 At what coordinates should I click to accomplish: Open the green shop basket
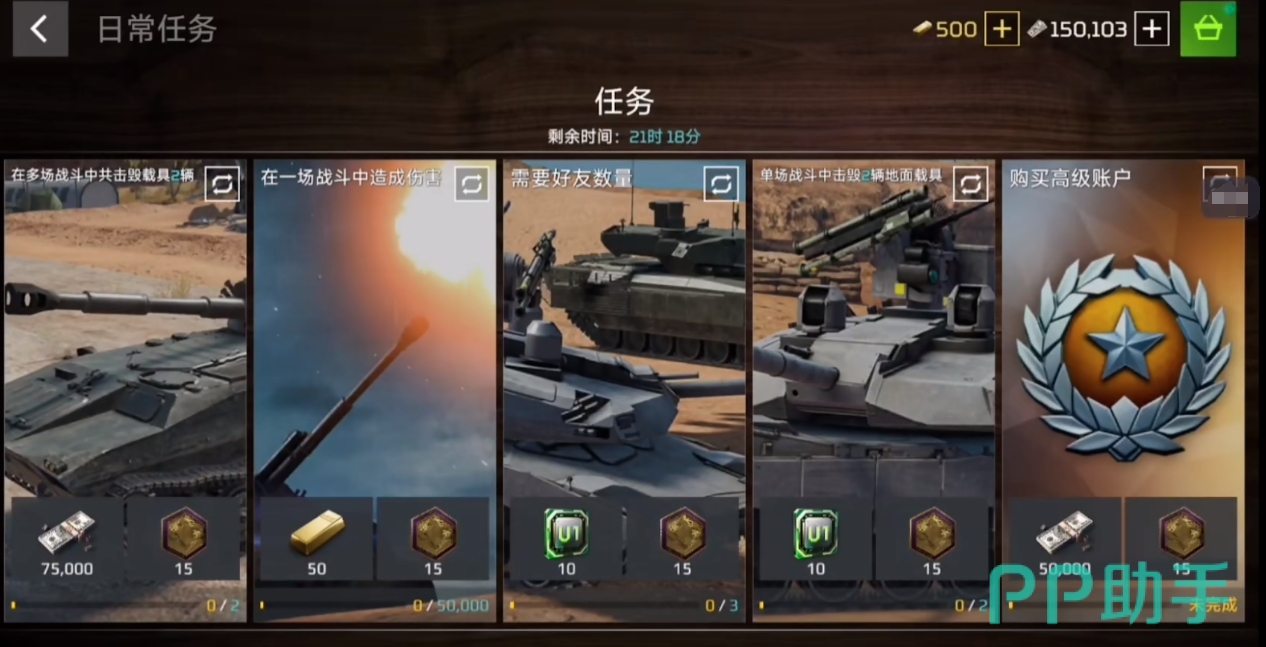[1208, 29]
